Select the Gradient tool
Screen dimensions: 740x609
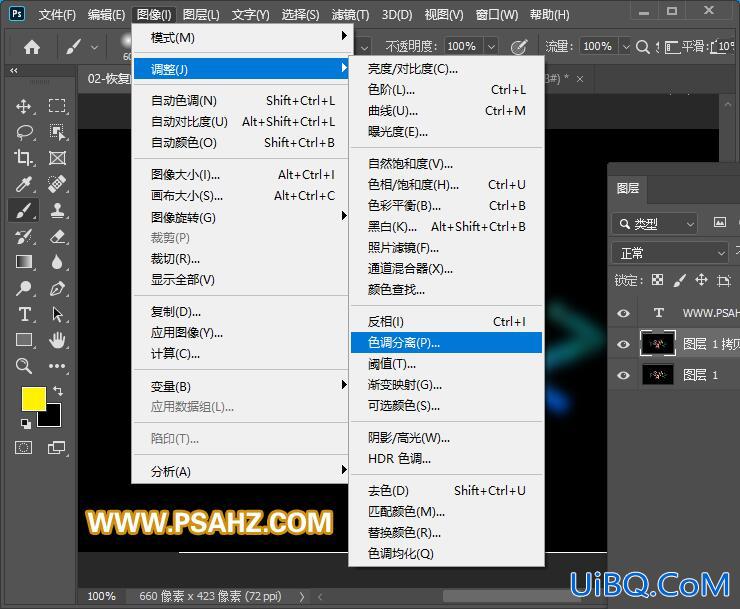coord(24,262)
